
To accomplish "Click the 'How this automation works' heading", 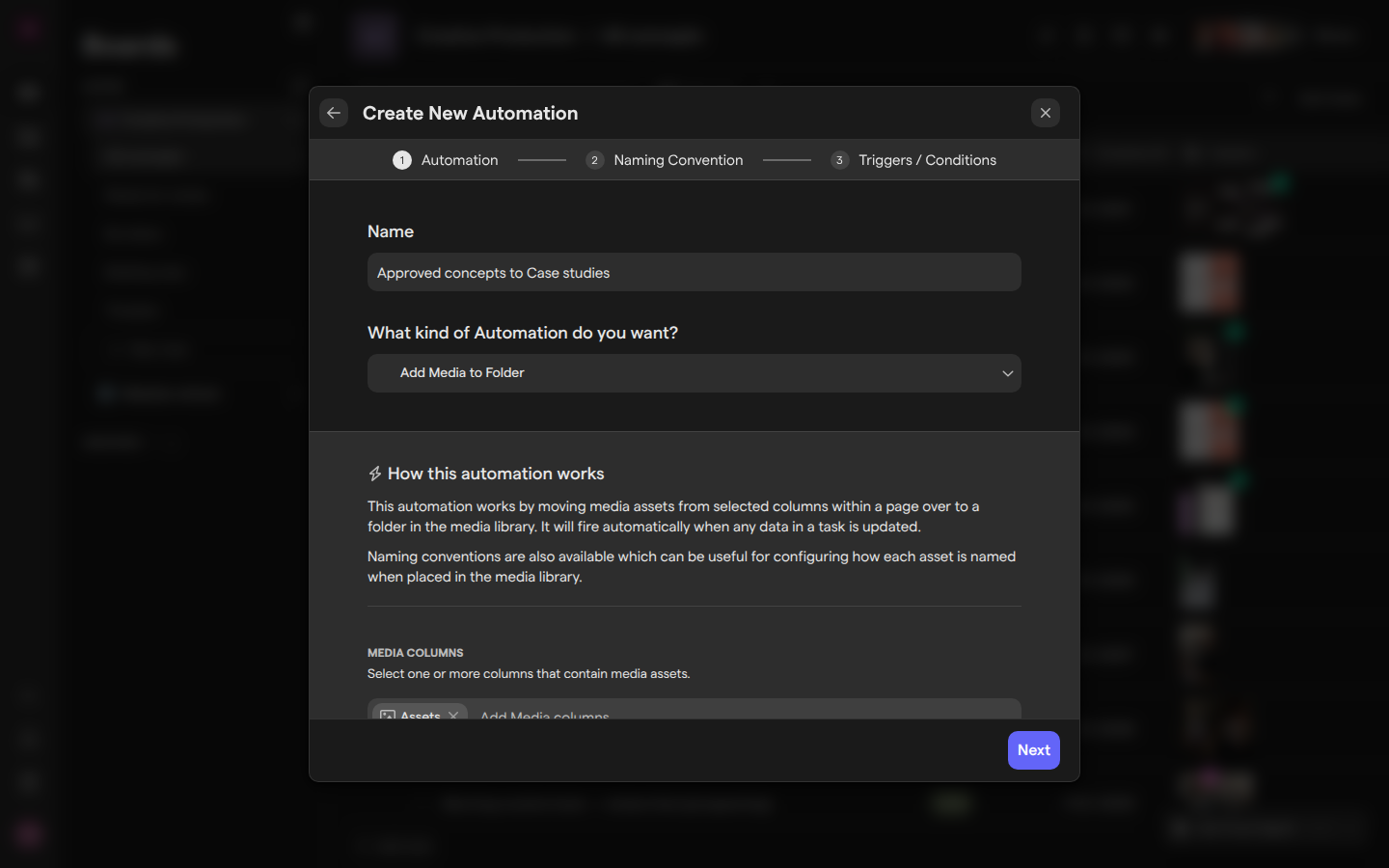I will pyautogui.click(x=496, y=474).
